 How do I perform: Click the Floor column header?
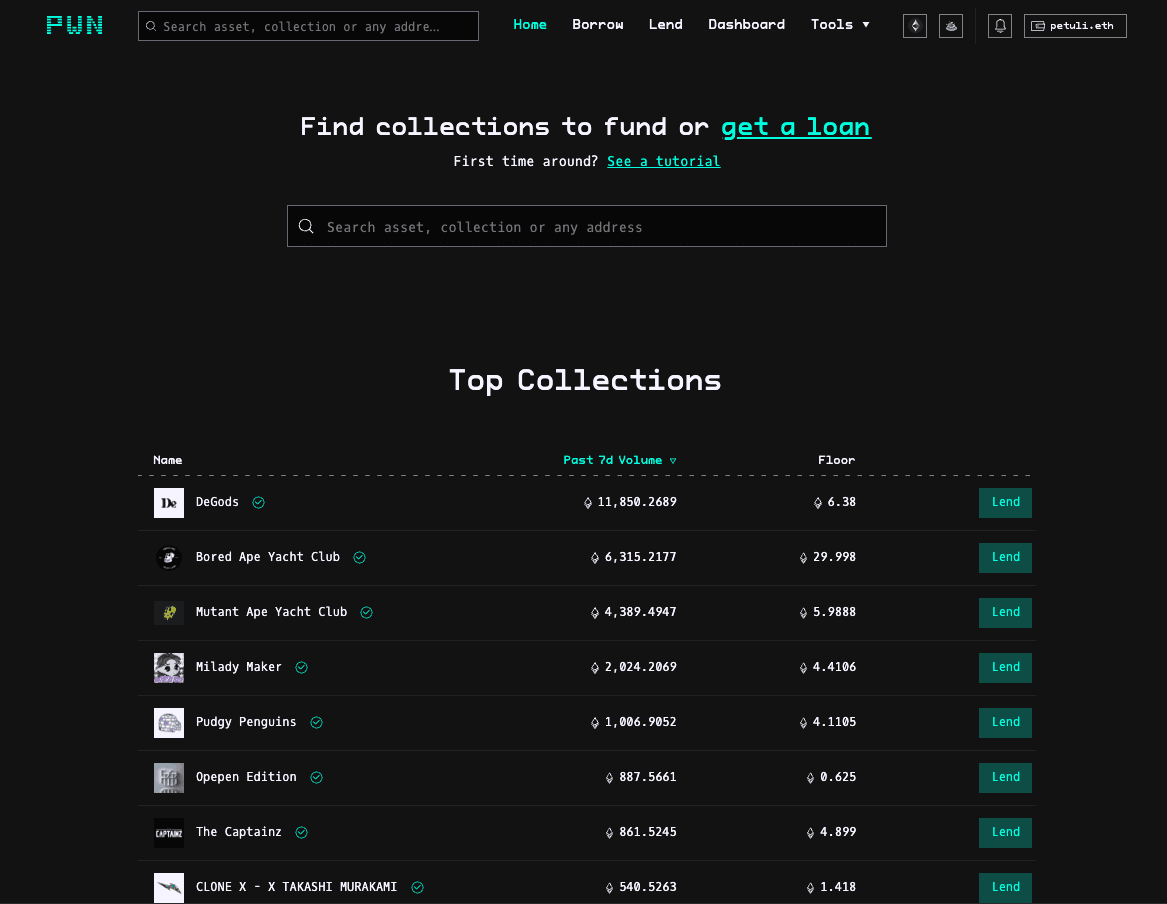click(837, 460)
